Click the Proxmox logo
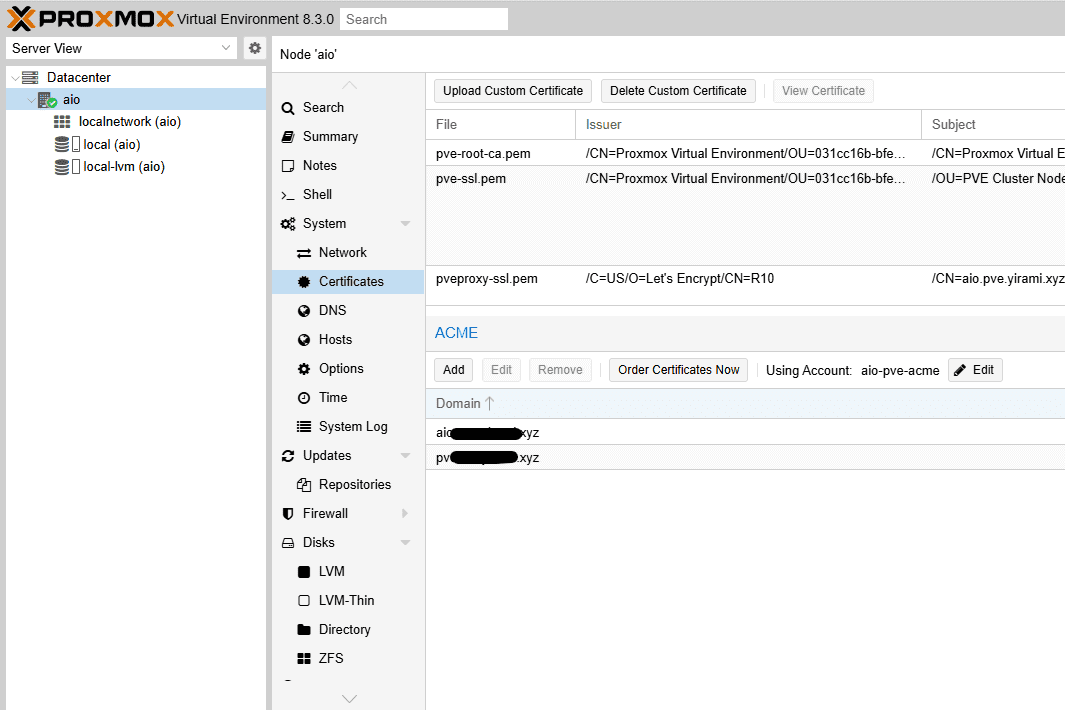Screen dimensions: 1065x710 coord(90,18)
